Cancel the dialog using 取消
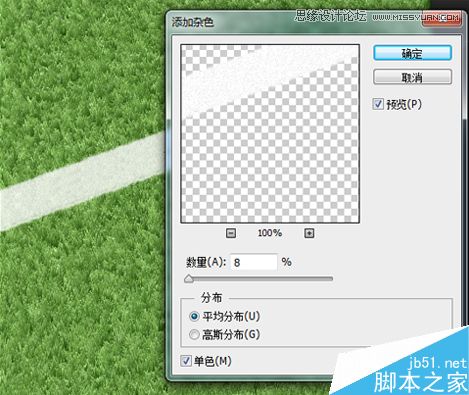The image size is (469, 395). pos(412,77)
